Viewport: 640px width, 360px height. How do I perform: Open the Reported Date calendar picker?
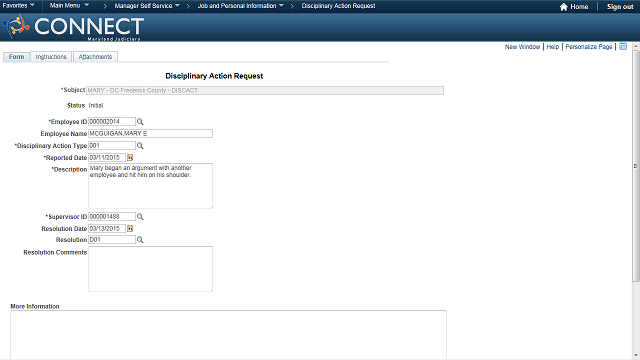coord(130,158)
